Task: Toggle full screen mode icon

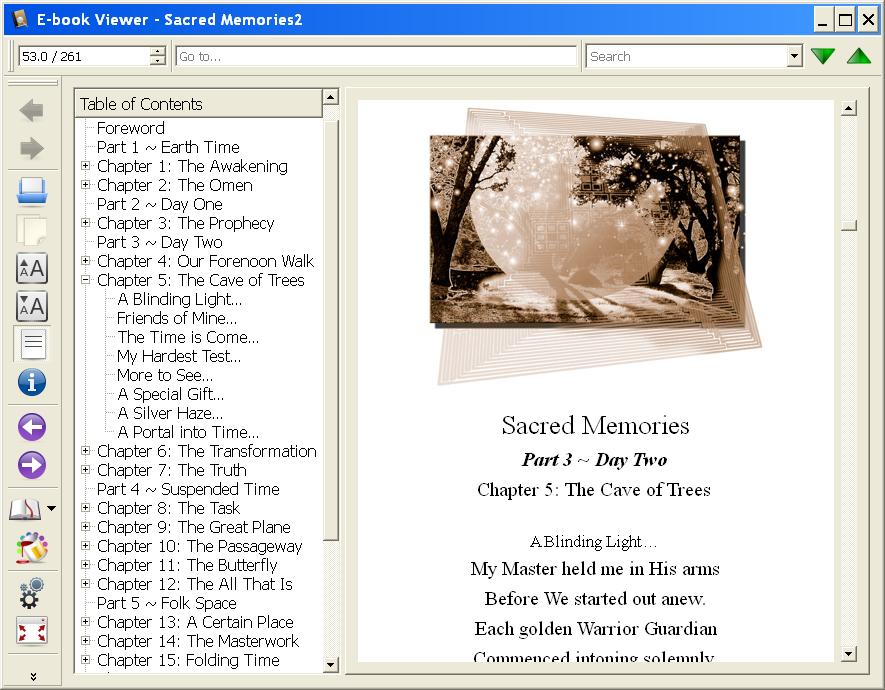Action: [x=32, y=631]
